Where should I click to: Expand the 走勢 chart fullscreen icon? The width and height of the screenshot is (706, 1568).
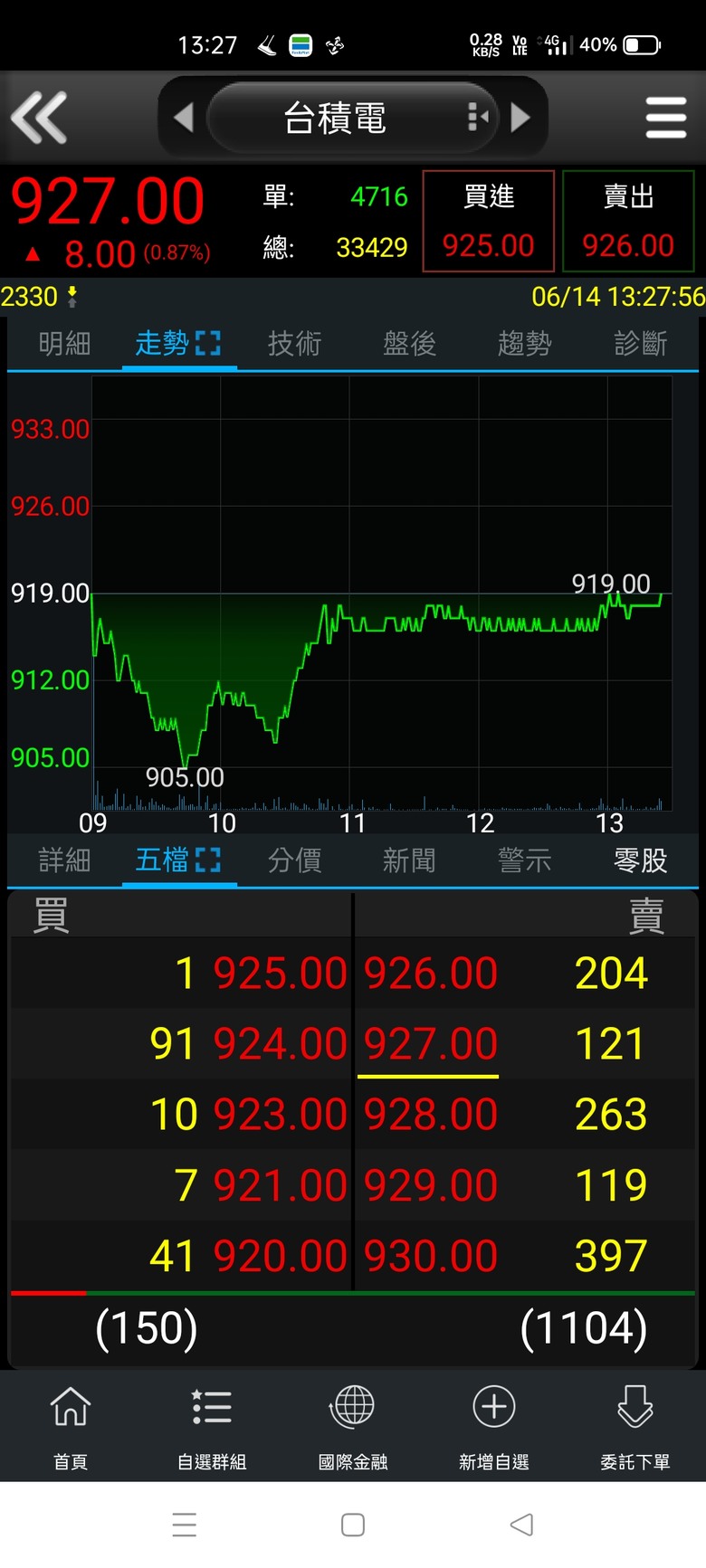(208, 343)
